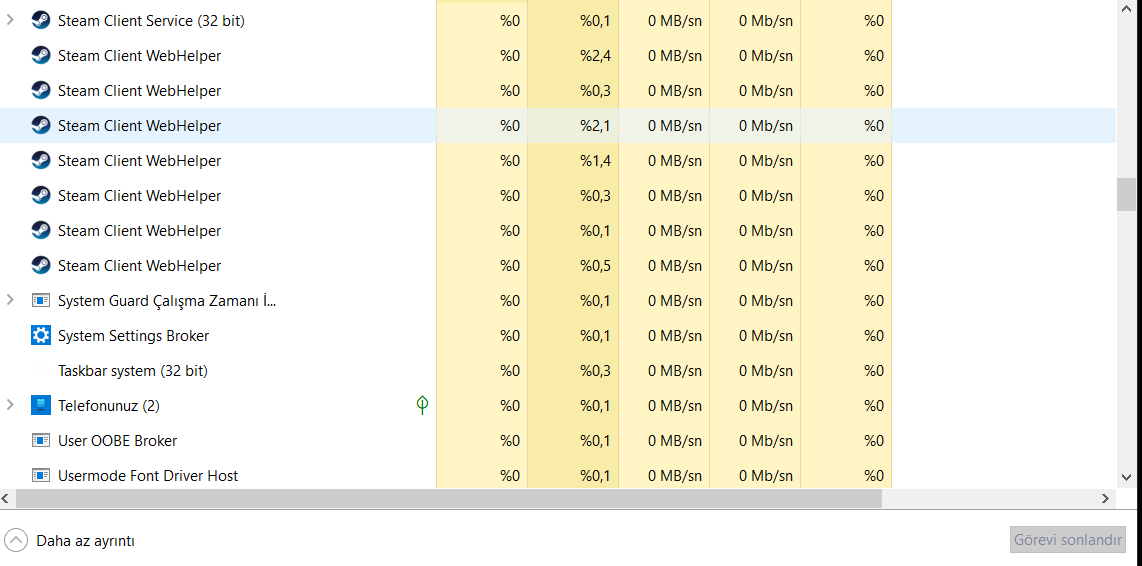Image resolution: width=1142 pixels, height=566 pixels.
Task: Click the %1,4 memory value cell
Action: coord(572,160)
